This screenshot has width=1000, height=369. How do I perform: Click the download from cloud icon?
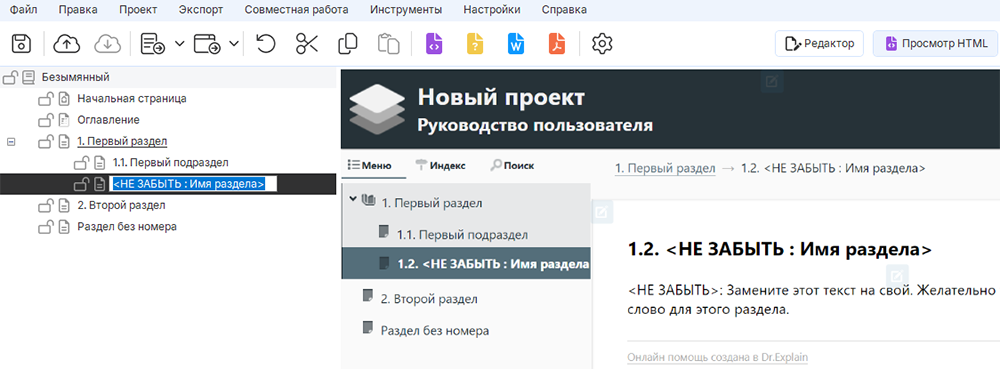[108, 44]
